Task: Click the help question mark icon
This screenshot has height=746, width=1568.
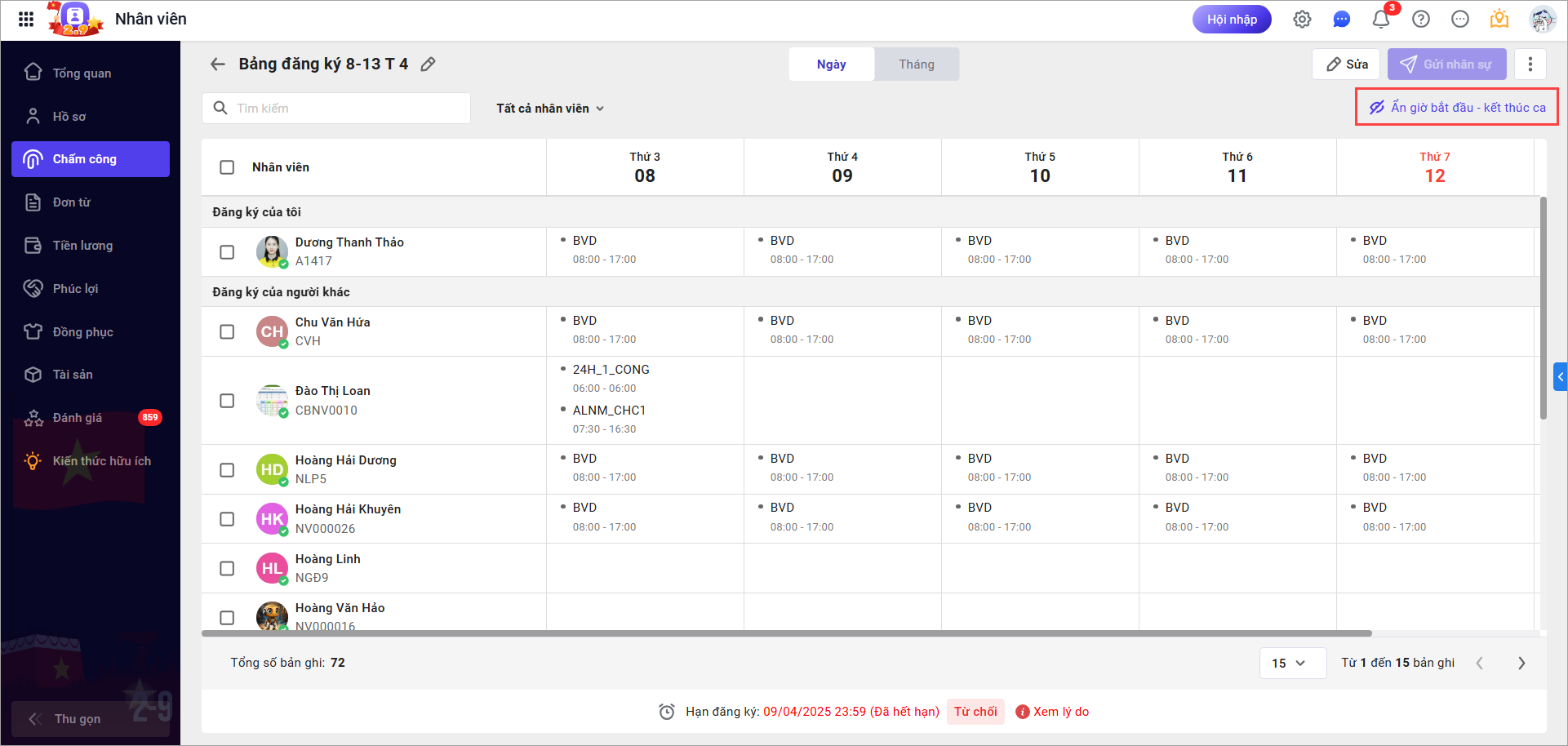Action: [x=1421, y=20]
